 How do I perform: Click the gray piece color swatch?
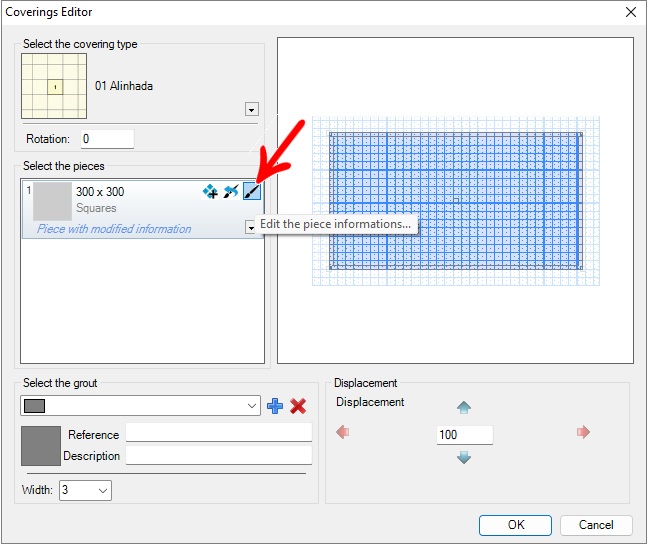(x=52, y=201)
